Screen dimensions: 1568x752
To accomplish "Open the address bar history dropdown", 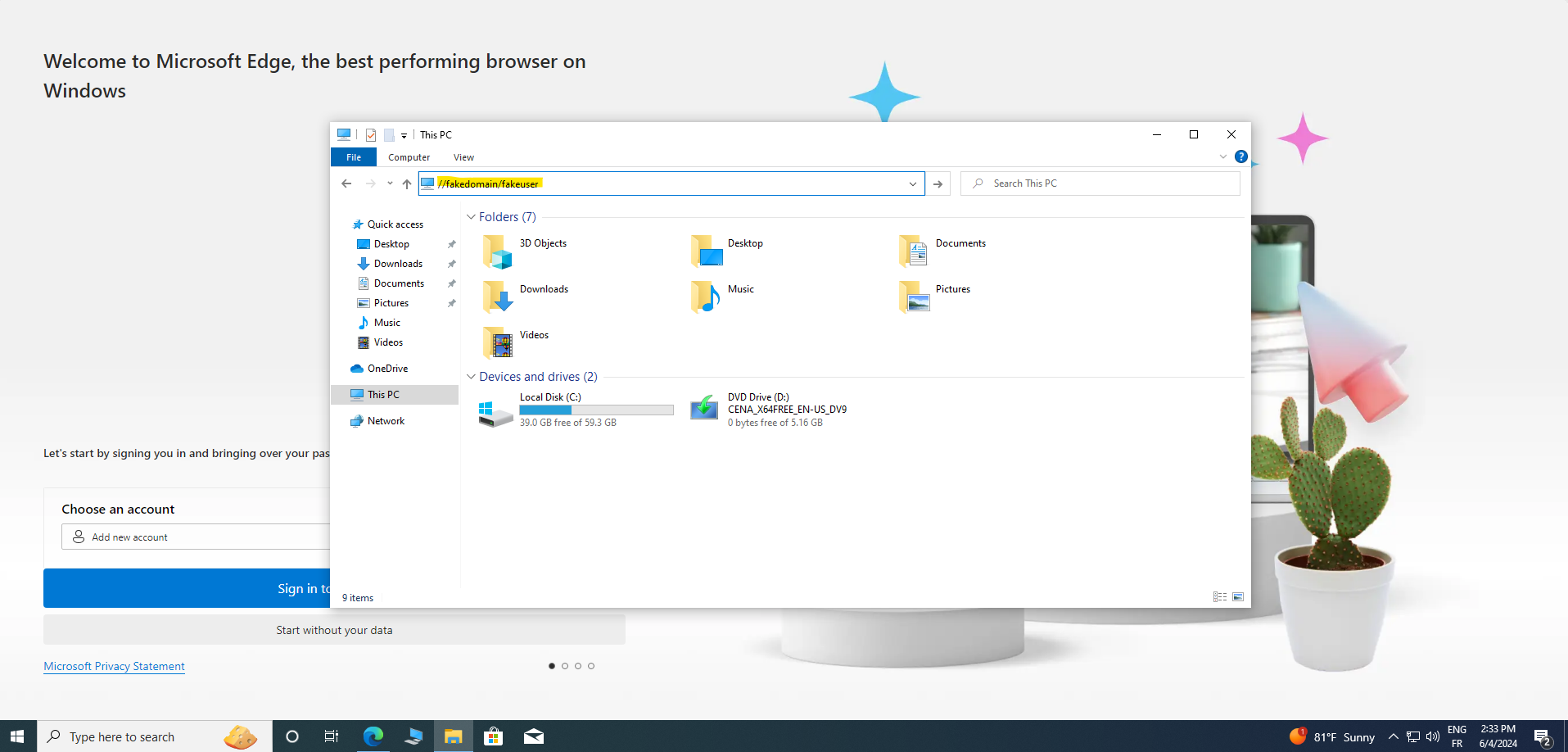I will click(913, 183).
